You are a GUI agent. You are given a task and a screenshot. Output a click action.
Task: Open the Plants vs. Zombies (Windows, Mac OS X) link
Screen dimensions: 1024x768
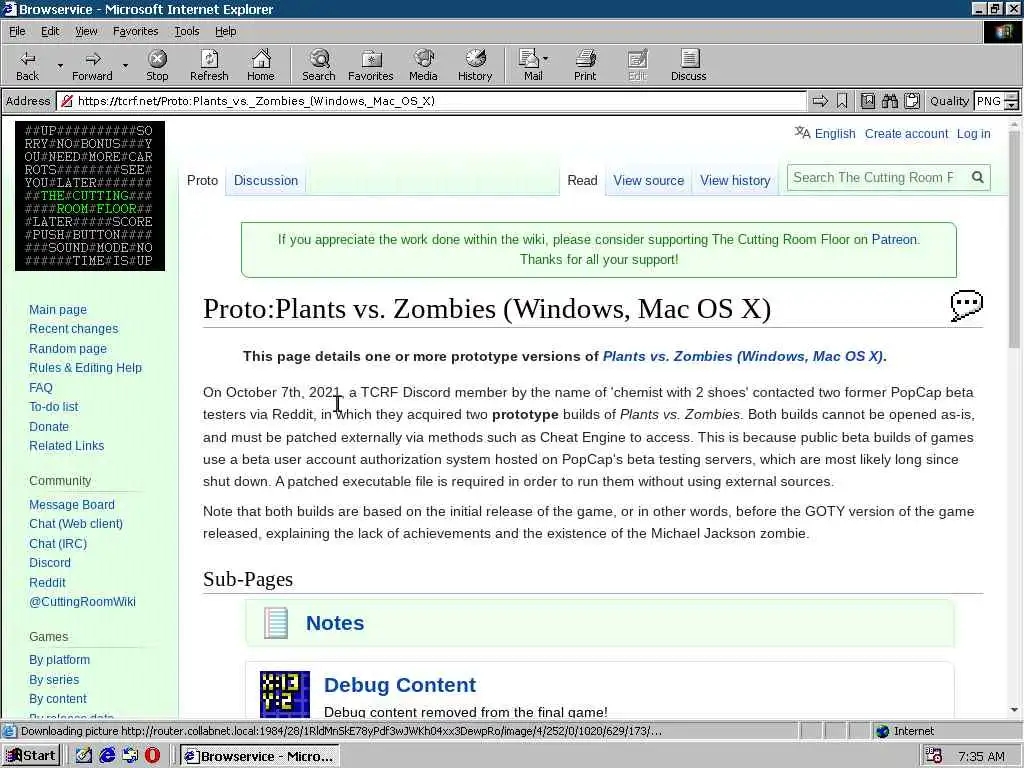point(743,357)
